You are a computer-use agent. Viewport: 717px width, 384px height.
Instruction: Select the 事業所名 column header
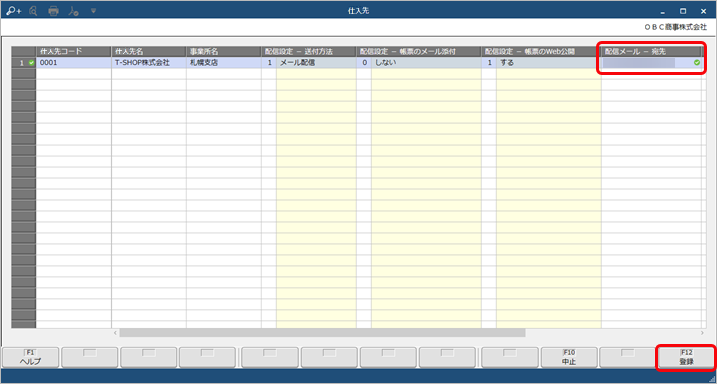[224, 51]
